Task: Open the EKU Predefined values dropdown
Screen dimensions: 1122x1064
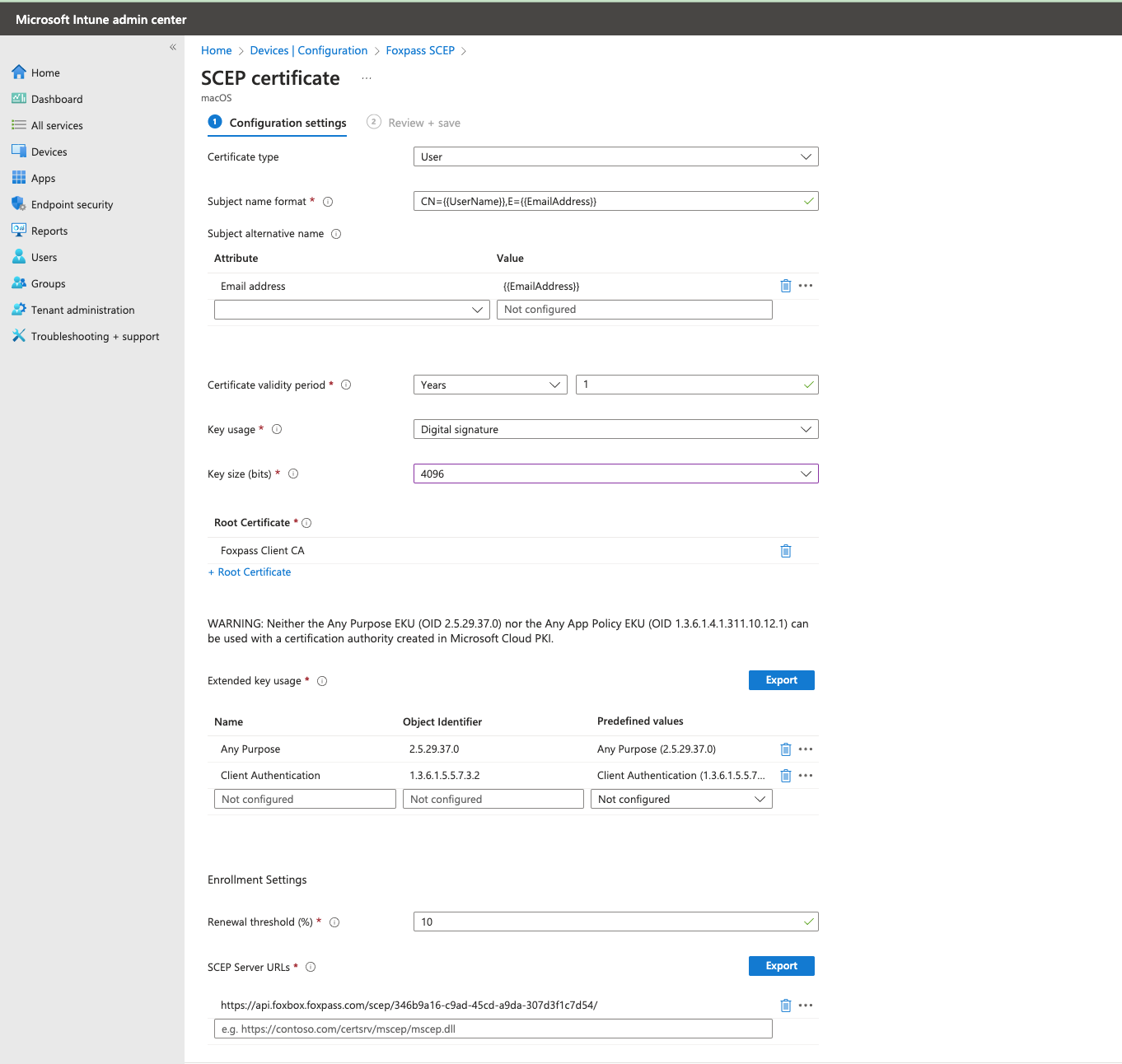Action: 681,799
